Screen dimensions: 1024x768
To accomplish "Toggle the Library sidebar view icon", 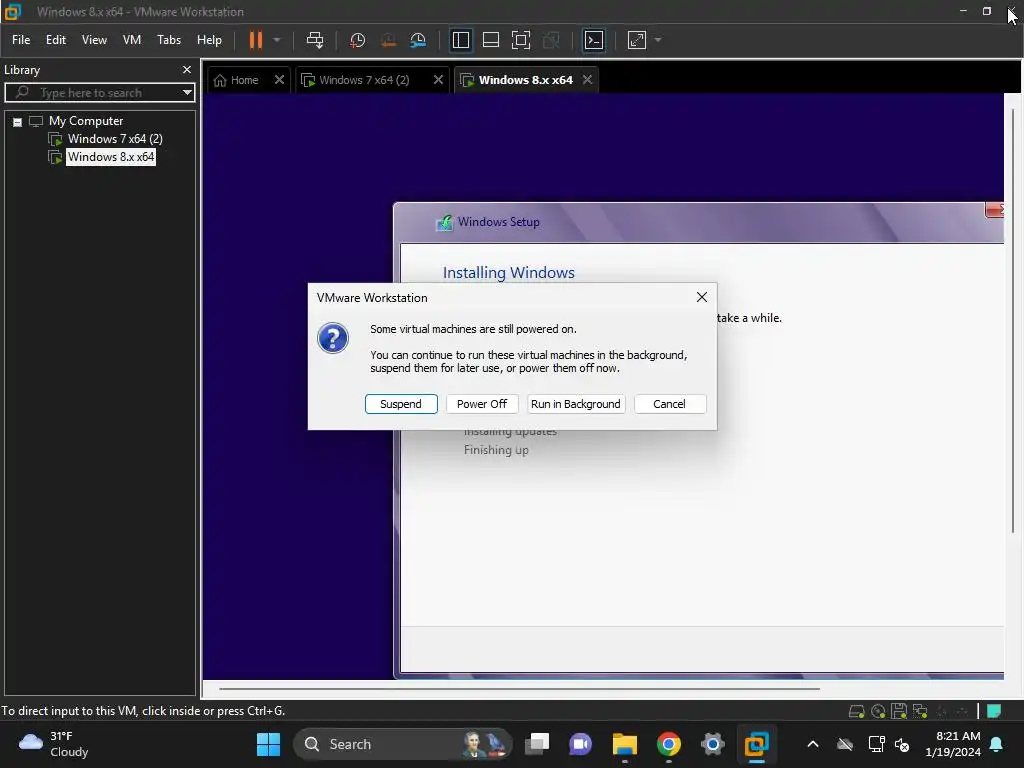I will (x=460, y=40).
